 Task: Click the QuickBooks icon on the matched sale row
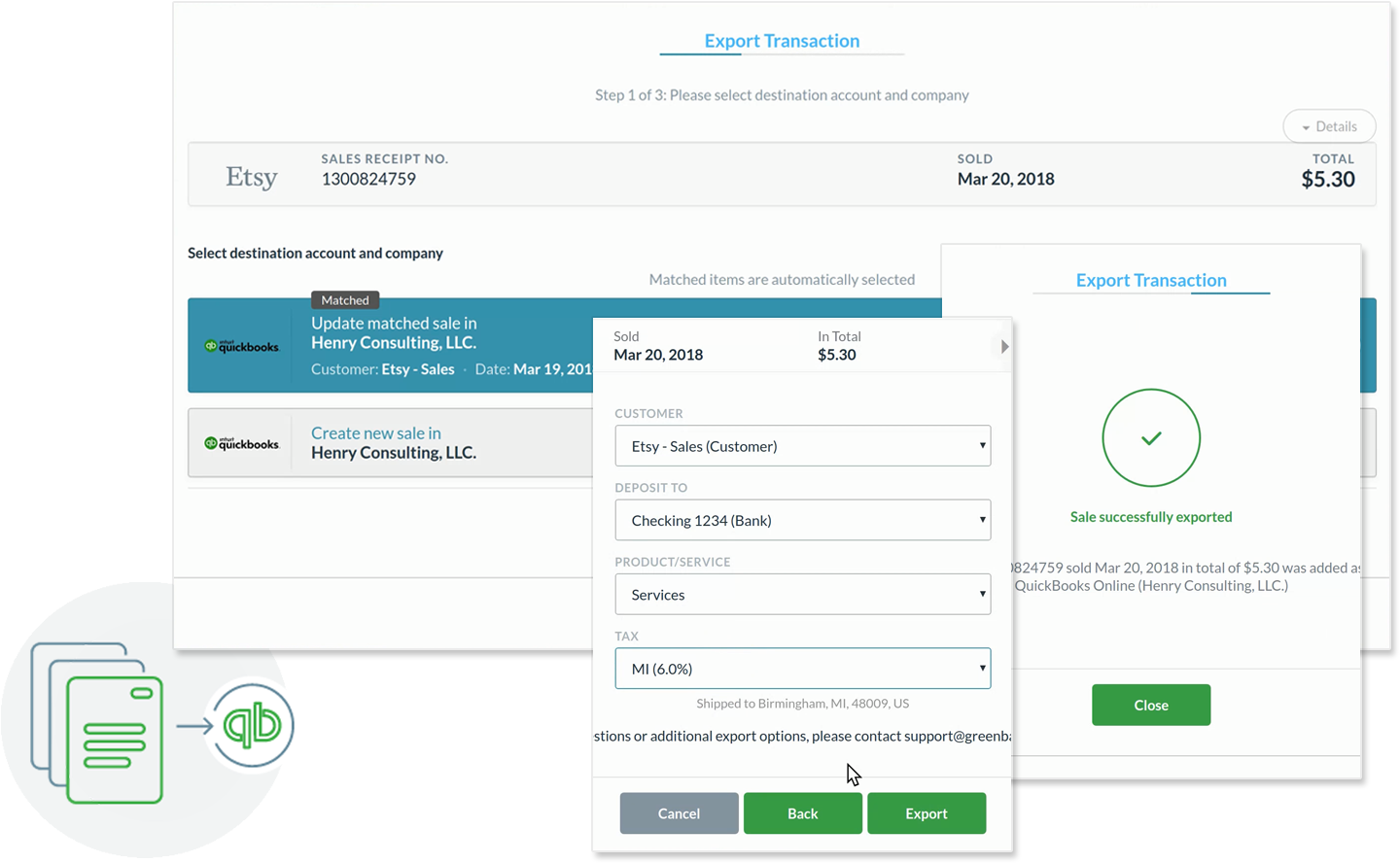click(x=241, y=345)
